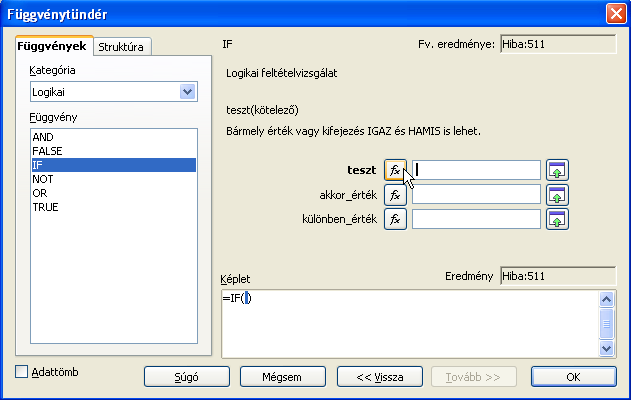Open the Kategória dropdown showing Logikai

114,92
